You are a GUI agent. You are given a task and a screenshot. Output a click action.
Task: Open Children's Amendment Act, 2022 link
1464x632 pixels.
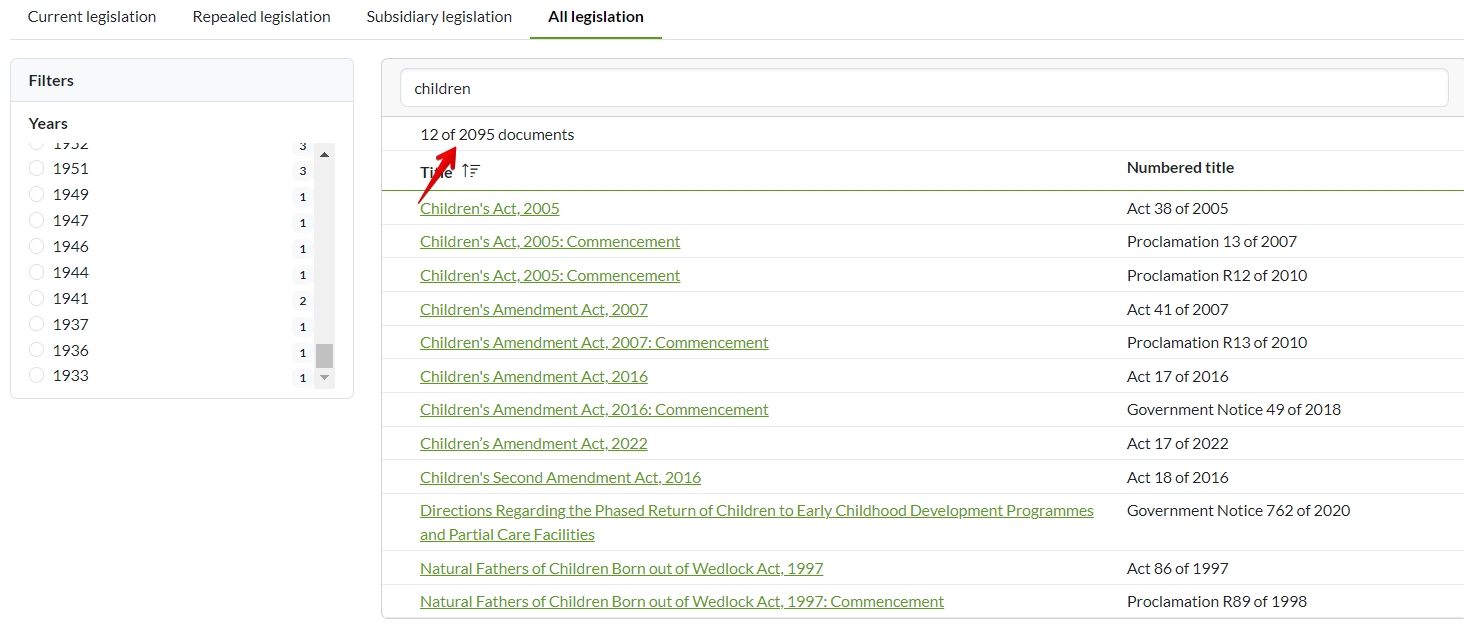click(534, 444)
